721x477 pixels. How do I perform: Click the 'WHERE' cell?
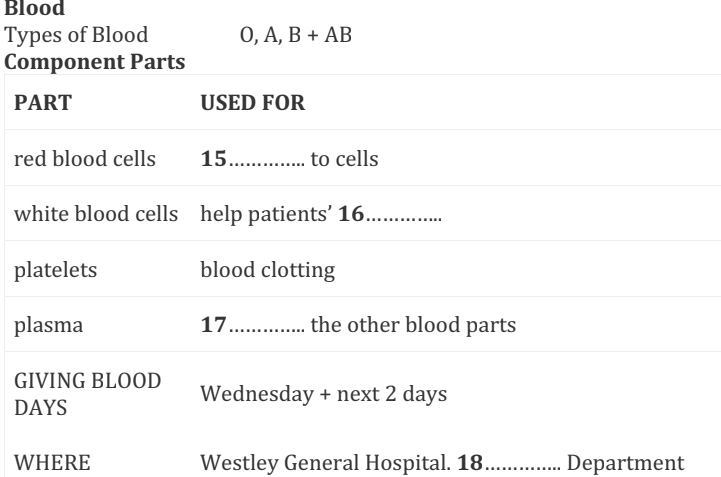point(52,463)
